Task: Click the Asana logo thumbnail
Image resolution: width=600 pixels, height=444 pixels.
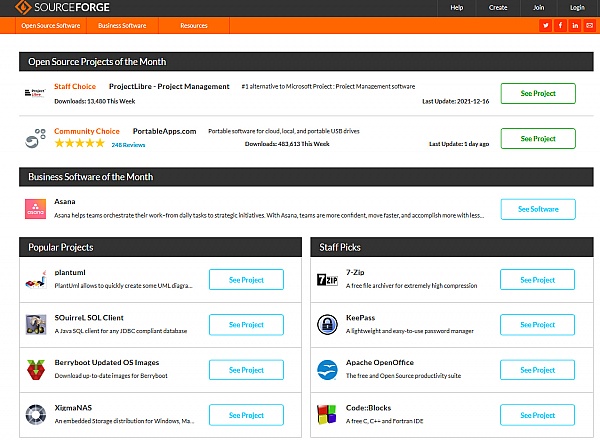Action: pyautogui.click(x=35, y=209)
